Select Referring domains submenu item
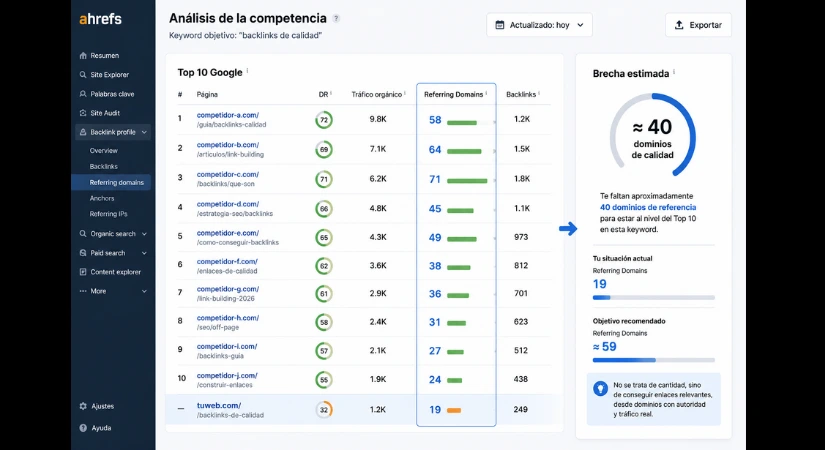Viewport: 825px width, 450px height. click(x=111, y=182)
